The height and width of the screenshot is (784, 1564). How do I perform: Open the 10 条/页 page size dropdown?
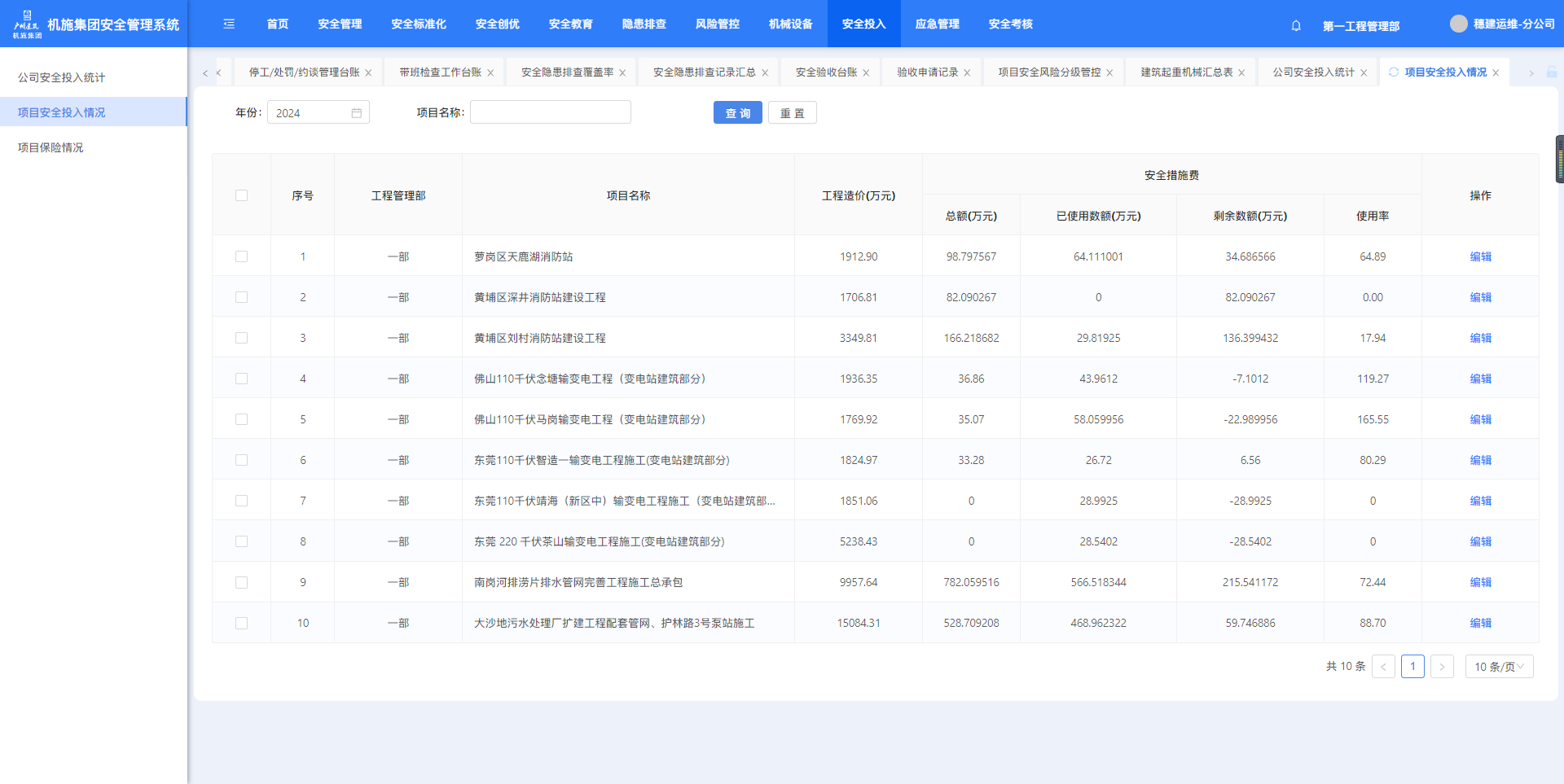[x=1499, y=667]
